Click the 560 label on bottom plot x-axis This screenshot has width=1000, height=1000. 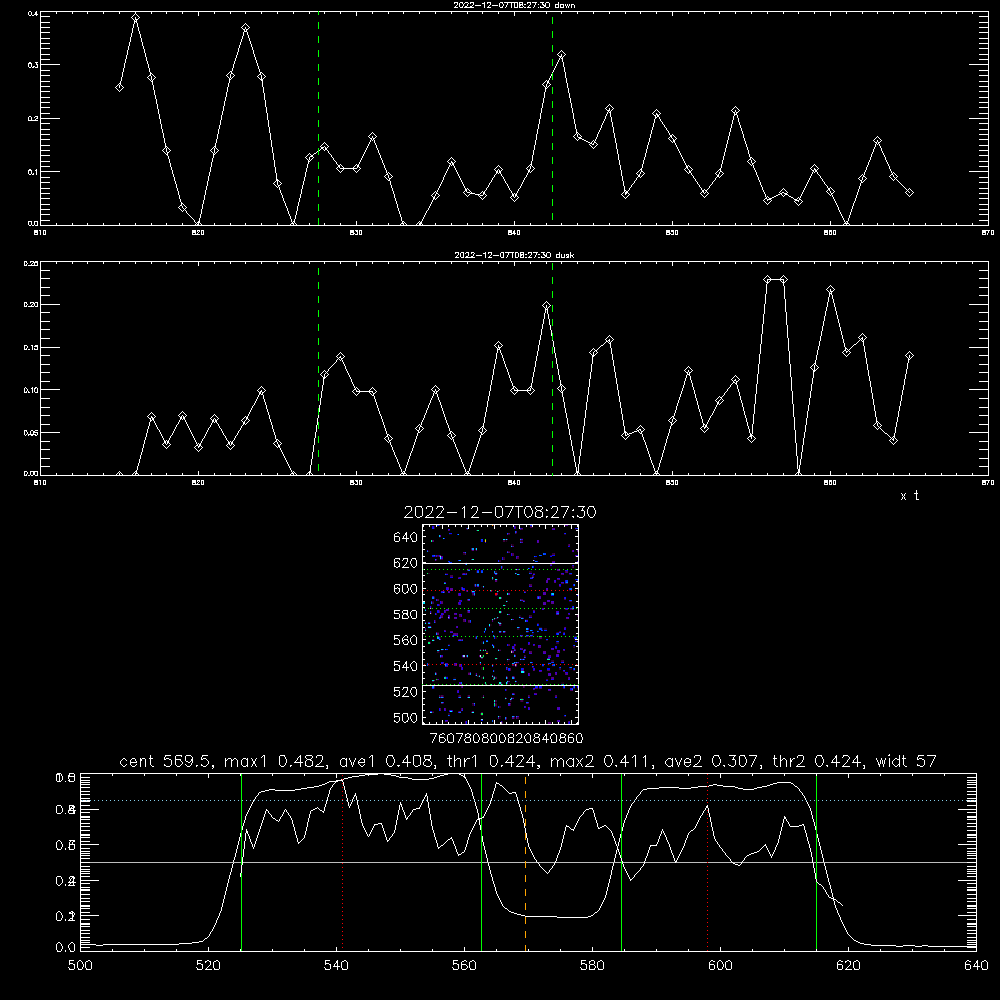[464, 966]
